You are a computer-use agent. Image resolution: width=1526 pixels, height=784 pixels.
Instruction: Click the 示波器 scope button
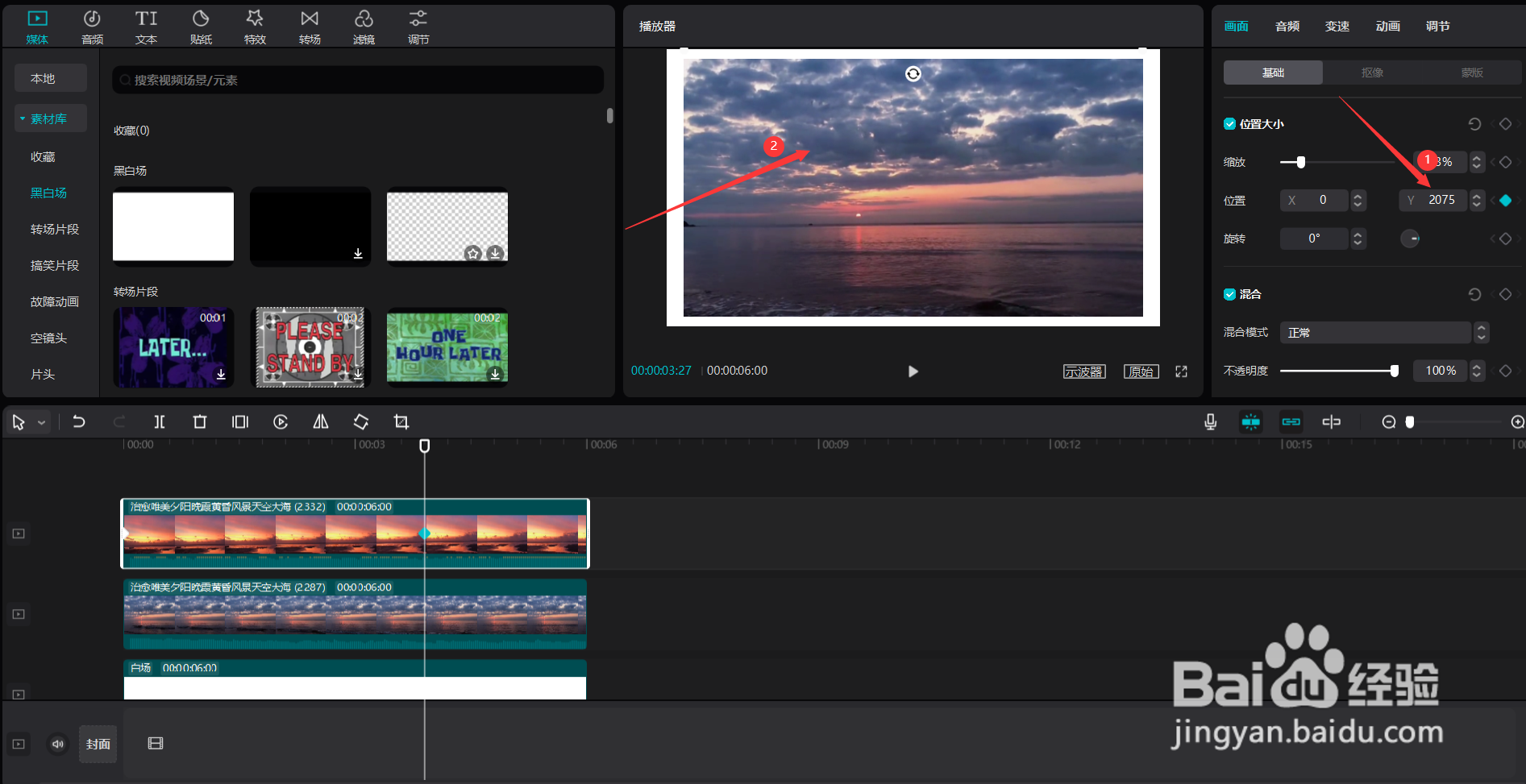(1084, 371)
